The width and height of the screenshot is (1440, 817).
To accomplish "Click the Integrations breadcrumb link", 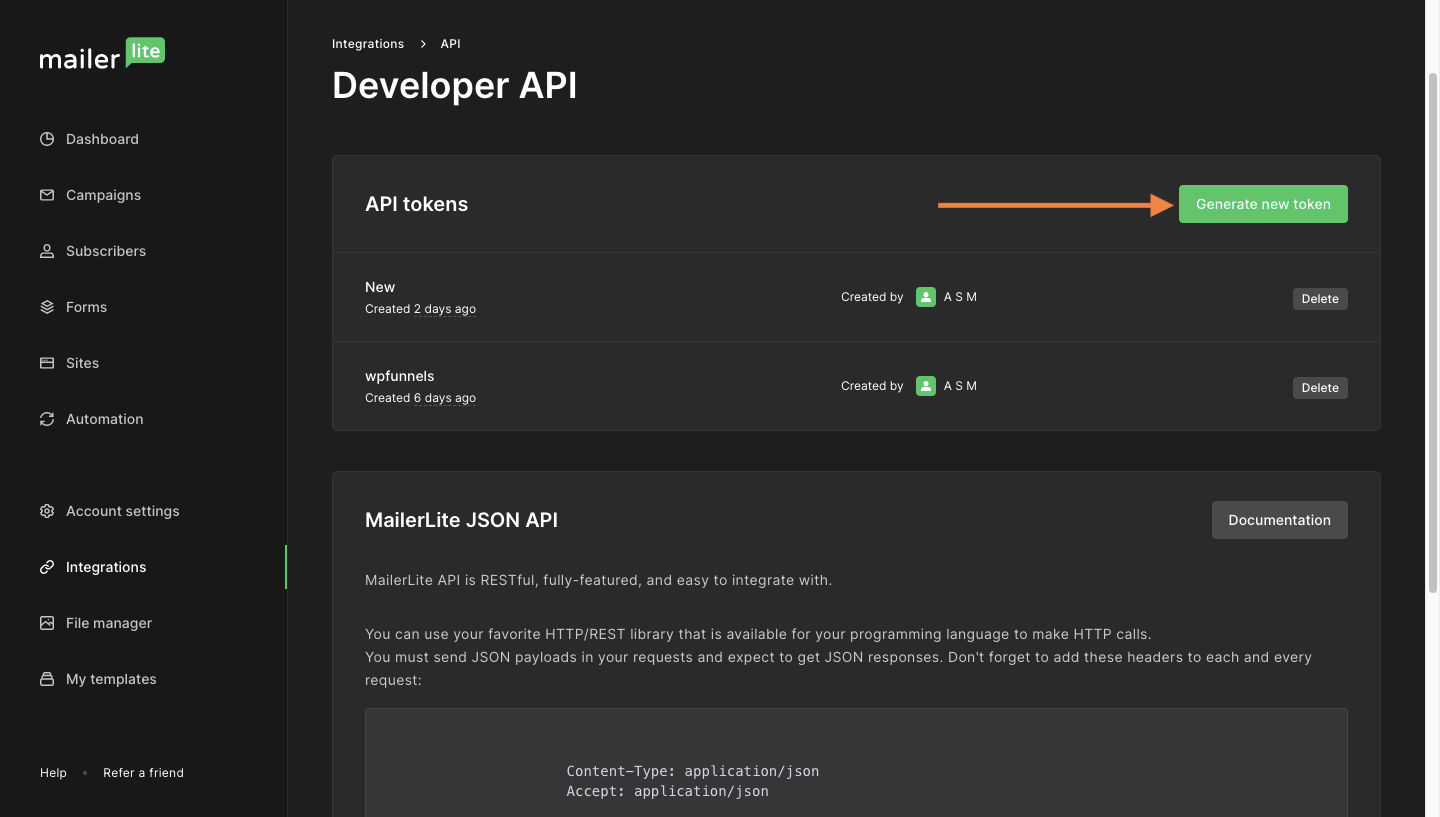I will pos(368,44).
